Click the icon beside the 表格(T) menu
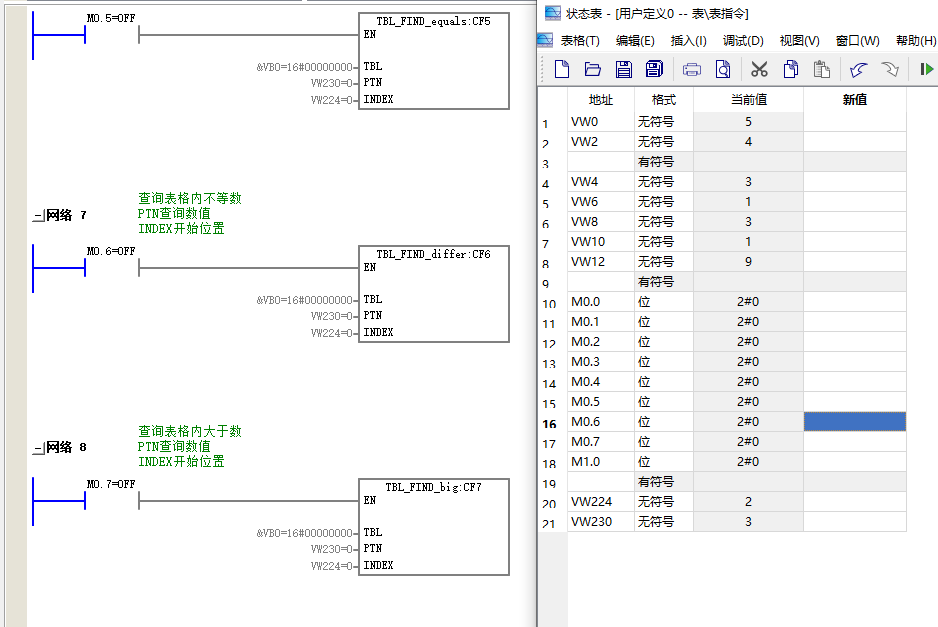The width and height of the screenshot is (938, 627). (x=545, y=40)
